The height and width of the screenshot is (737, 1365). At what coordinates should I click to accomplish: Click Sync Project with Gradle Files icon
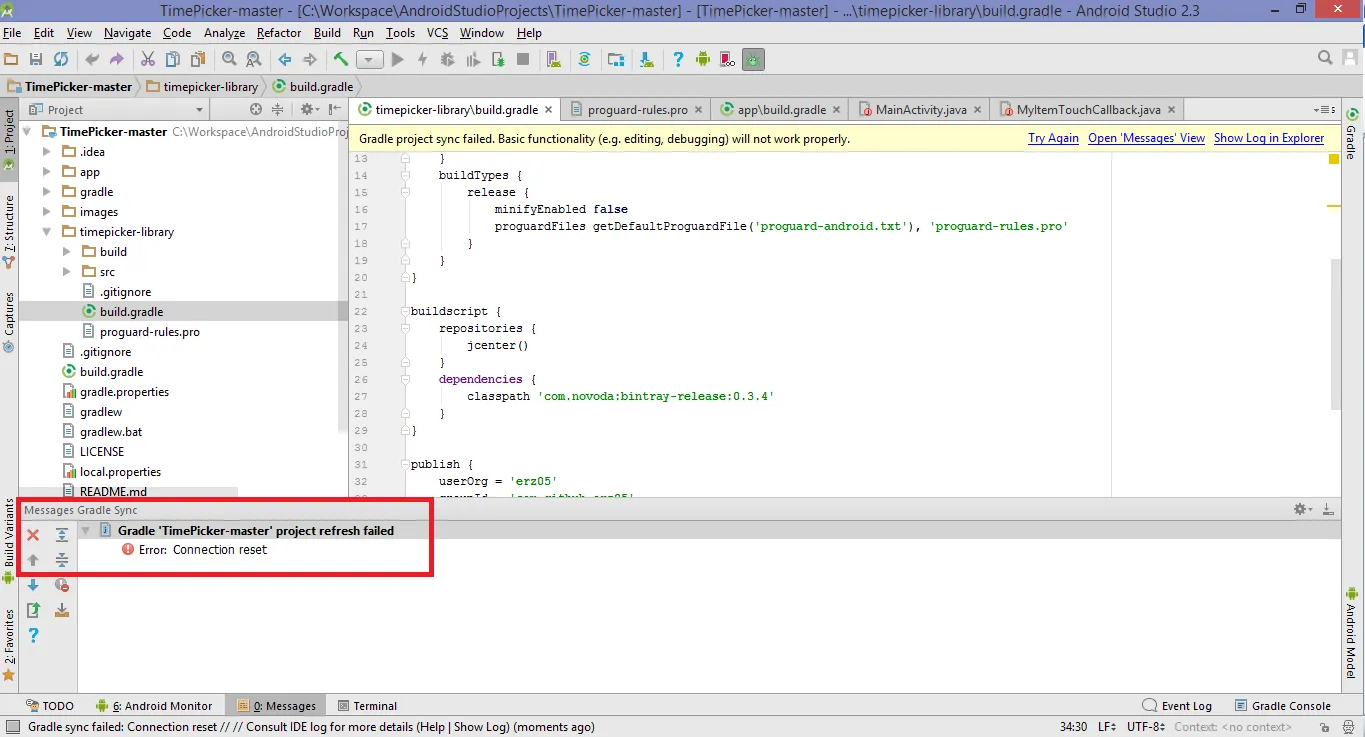coord(585,60)
